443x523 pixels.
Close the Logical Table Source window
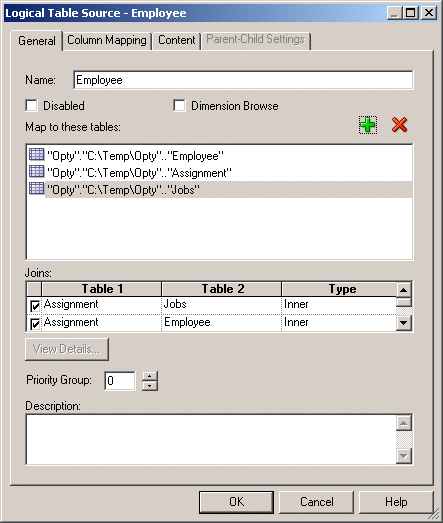(429, 13)
